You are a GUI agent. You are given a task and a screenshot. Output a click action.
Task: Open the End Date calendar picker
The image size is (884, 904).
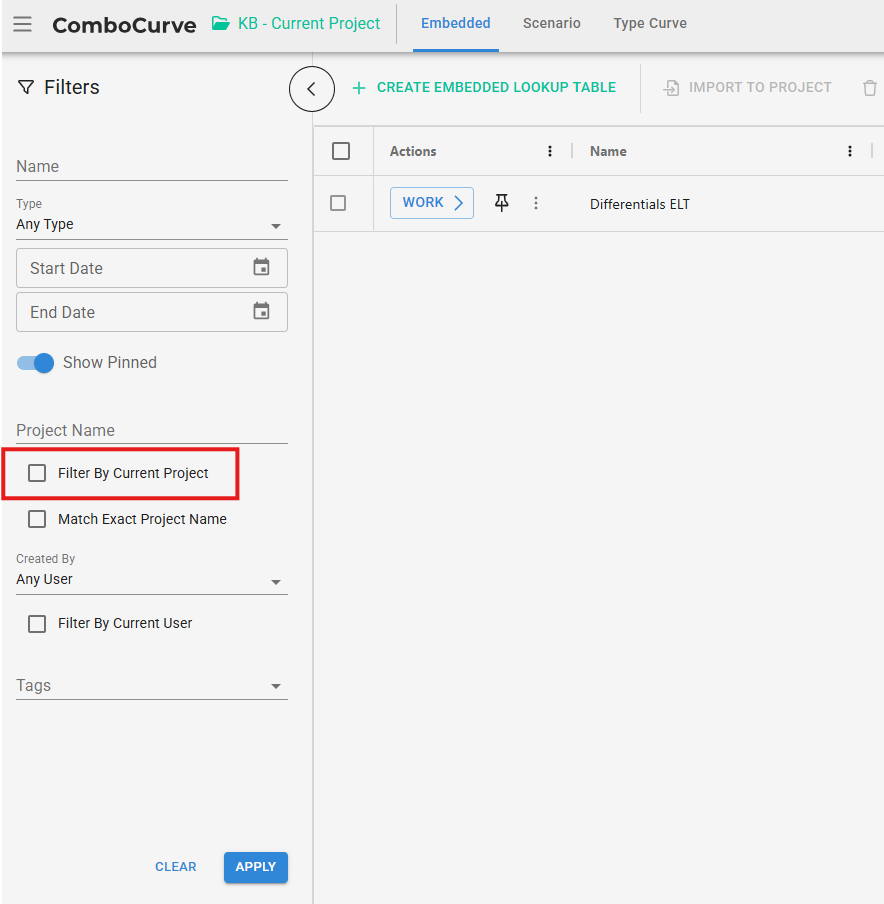[x=261, y=311]
